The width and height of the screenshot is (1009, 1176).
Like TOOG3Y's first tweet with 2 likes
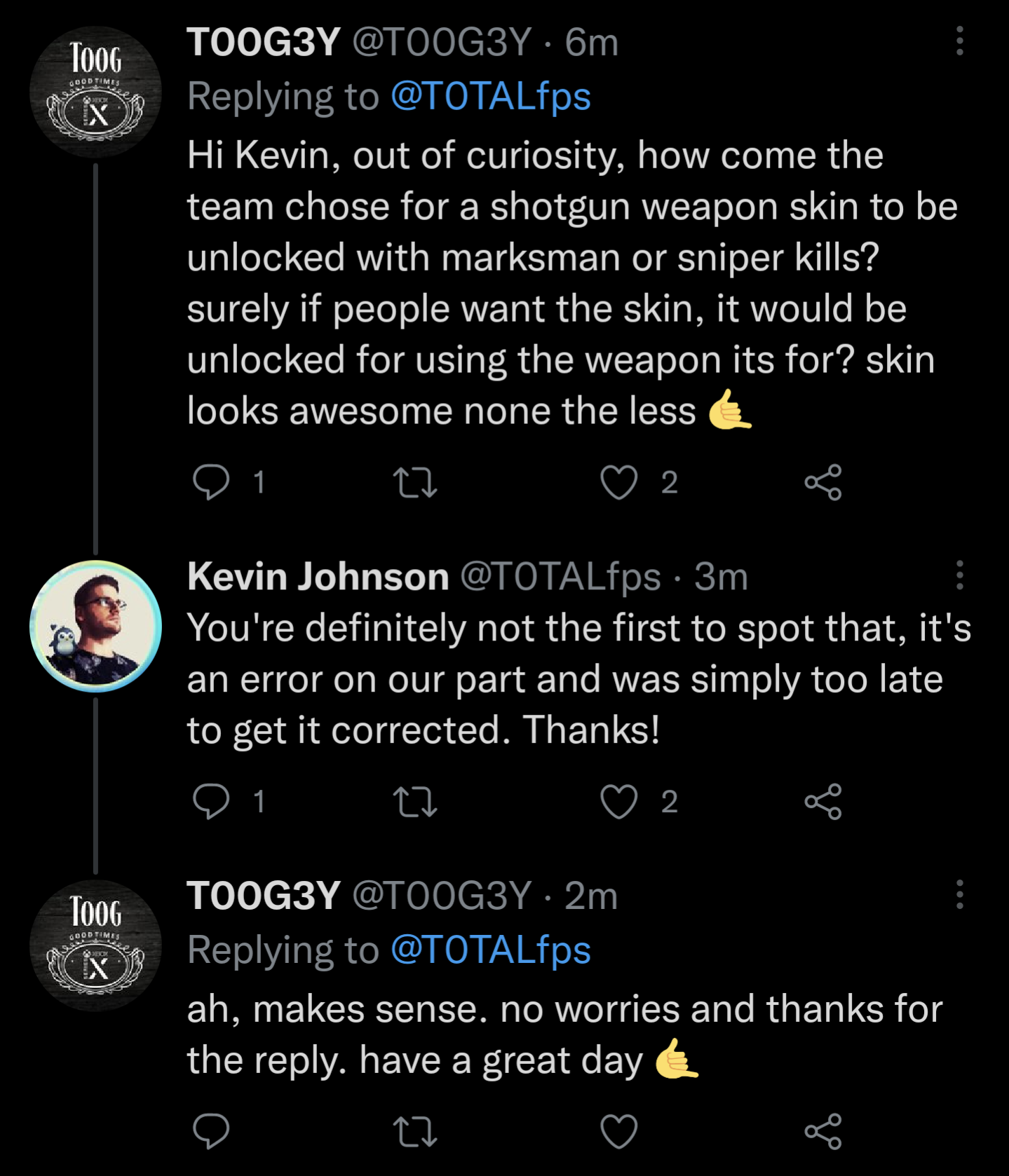pos(619,483)
